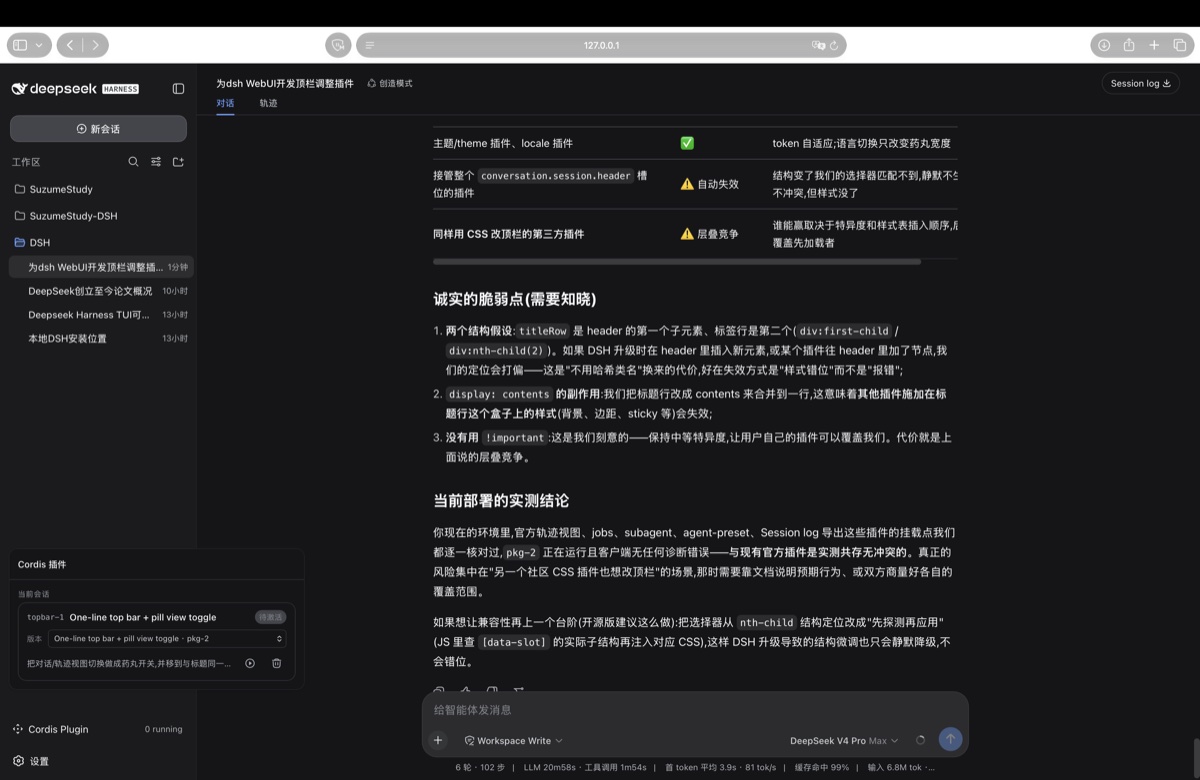Download the Session log
1200x780 pixels.
tap(1141, 84)
